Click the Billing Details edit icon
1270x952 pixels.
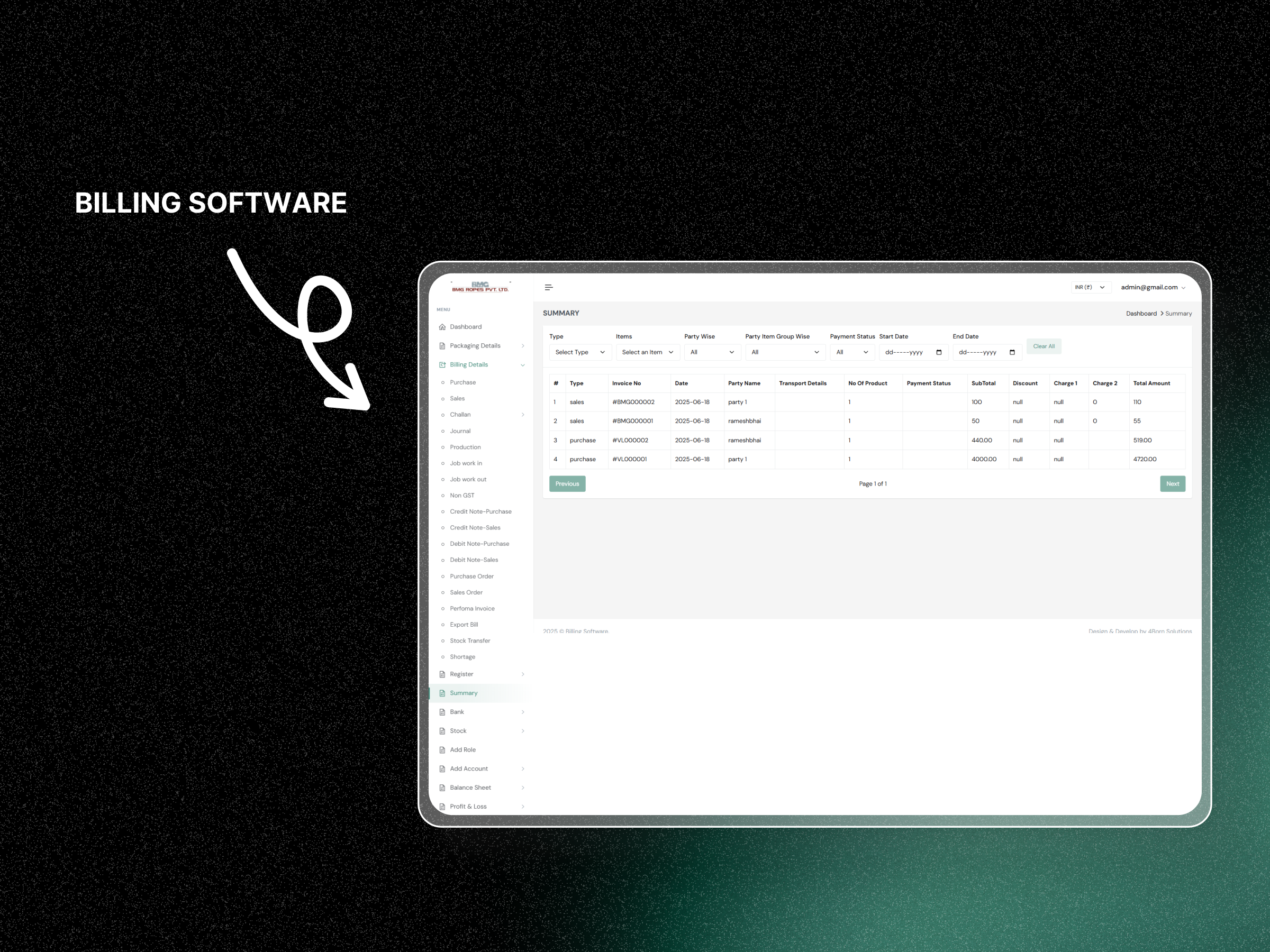442,365
